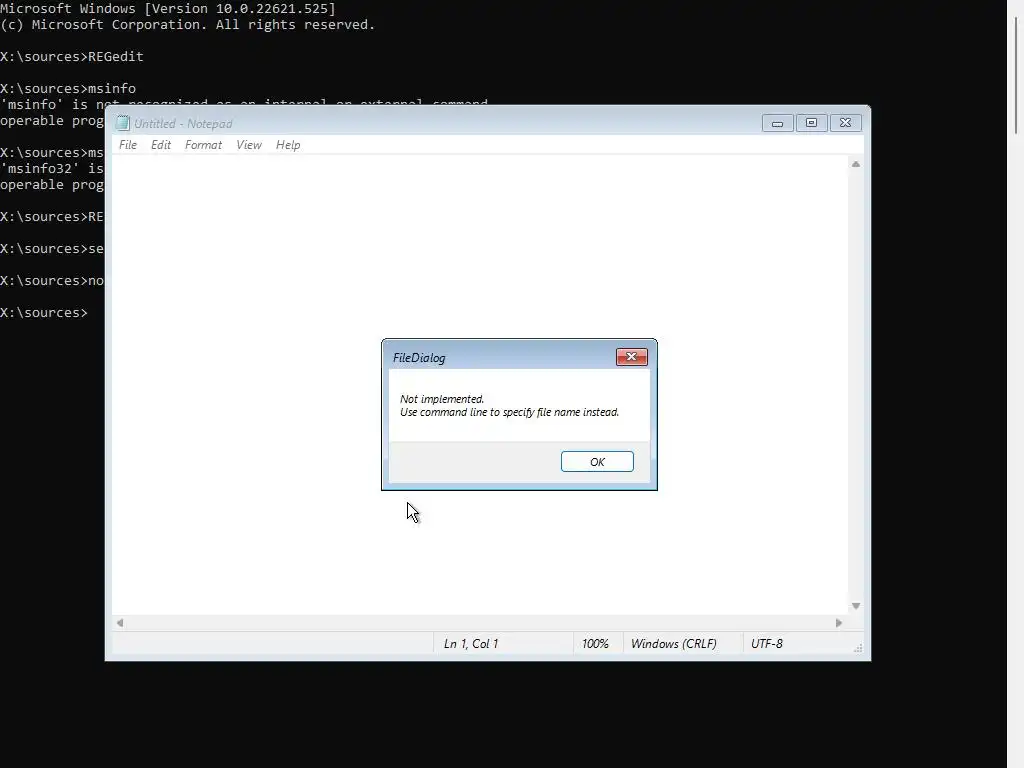The width and height of the screenshot is (1024, 768).
Task: Click the 100% zoom status entry
Action: coord(595,644)
